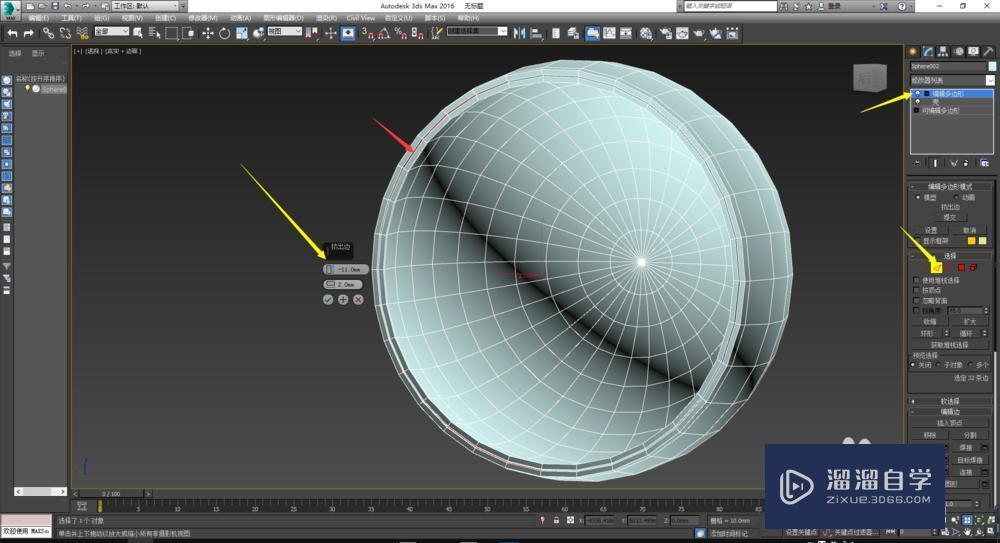Click the orange cage color swatch

[x=971, y=241]
